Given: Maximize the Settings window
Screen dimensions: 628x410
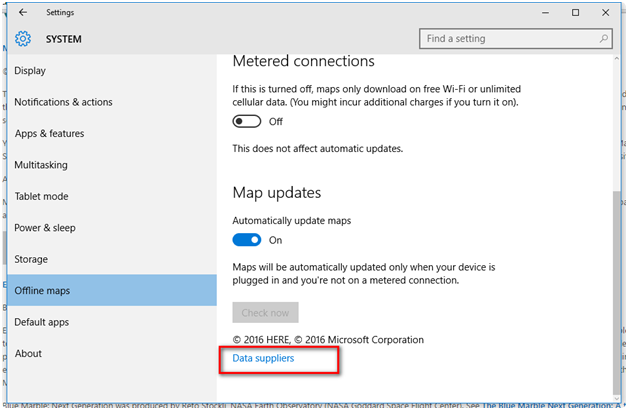Looking at the screenshot, I should point(575,13).
